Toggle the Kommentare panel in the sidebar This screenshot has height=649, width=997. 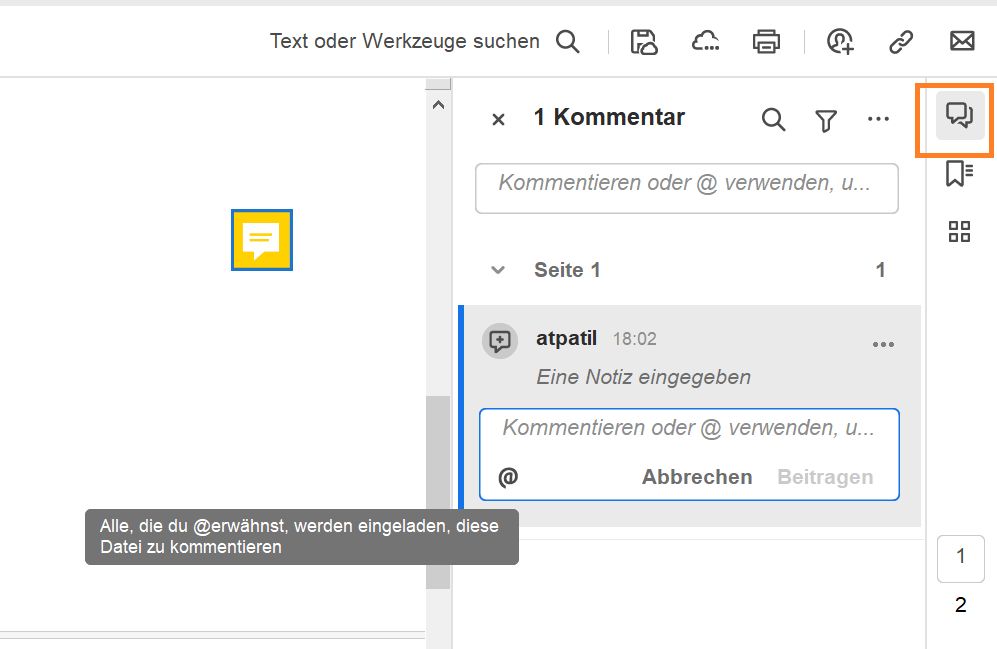(x=958, y=117)
